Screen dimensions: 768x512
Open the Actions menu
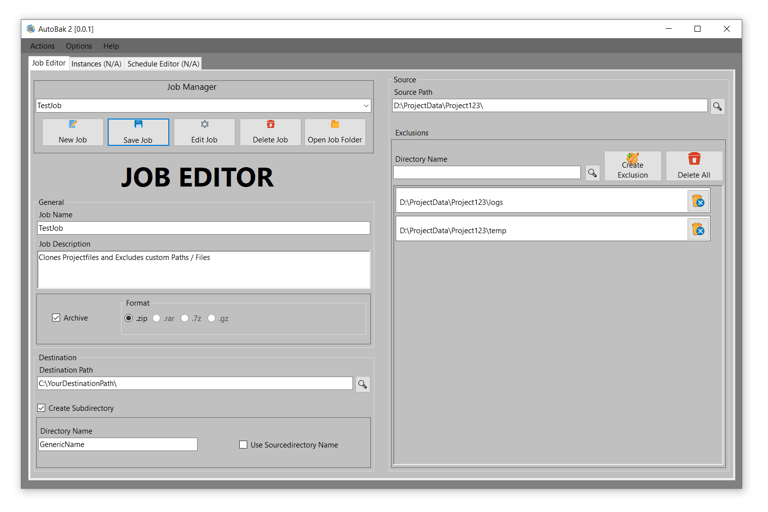point(42,46)
